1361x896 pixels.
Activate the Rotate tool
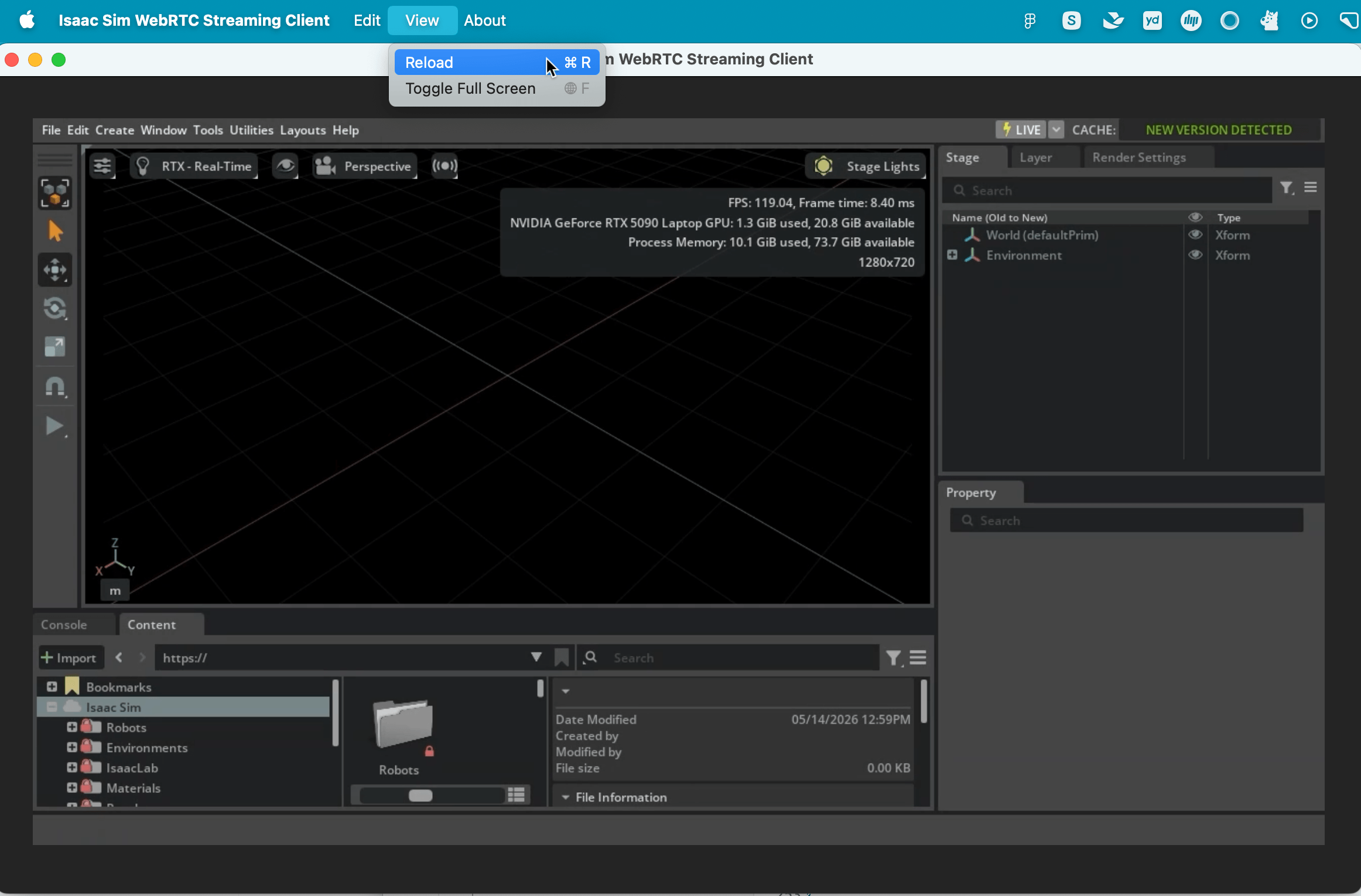pos(55,309)
